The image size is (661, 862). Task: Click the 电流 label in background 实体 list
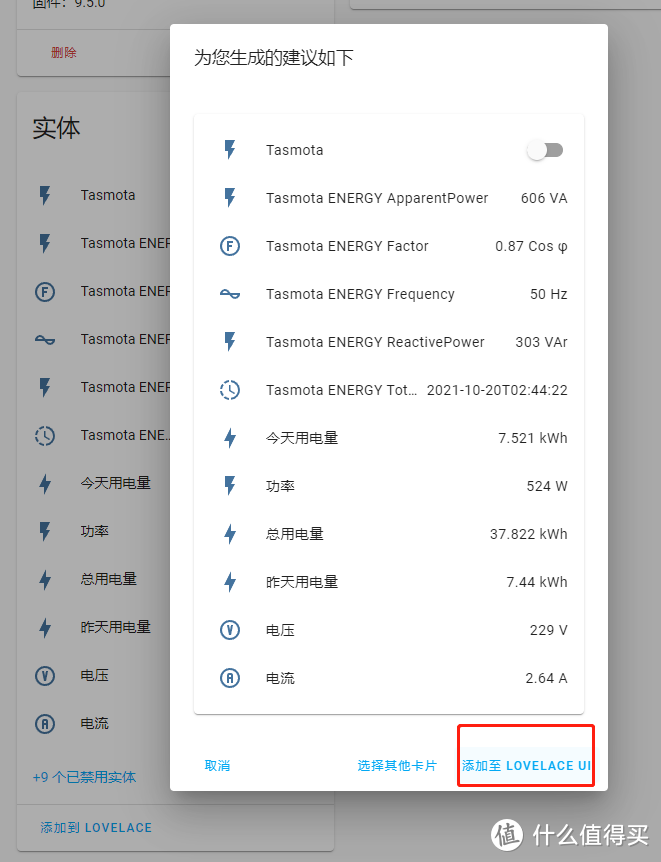(x=95, y=723)
